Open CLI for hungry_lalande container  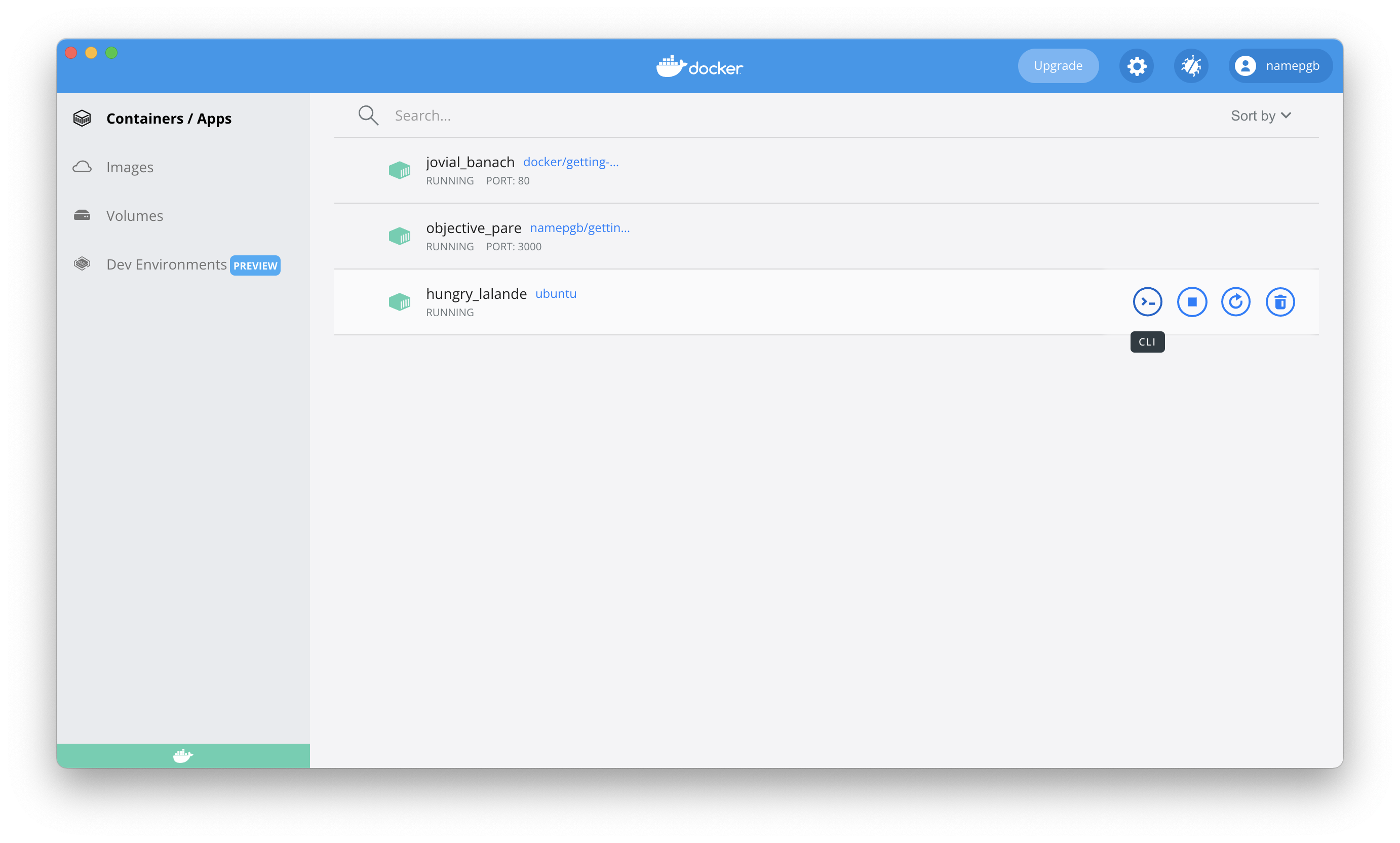coord(1147,301)
